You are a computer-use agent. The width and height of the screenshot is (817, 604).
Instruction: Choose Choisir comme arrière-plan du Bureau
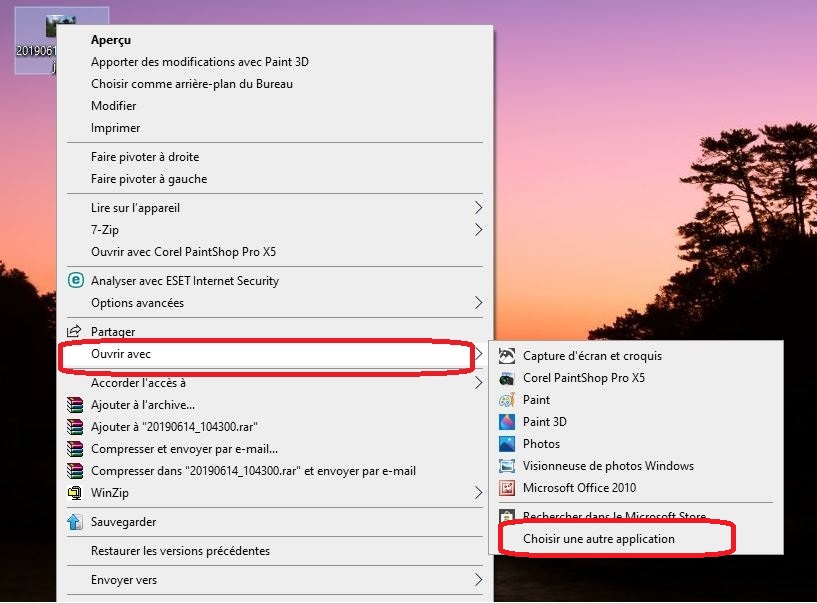coord(275,83)
